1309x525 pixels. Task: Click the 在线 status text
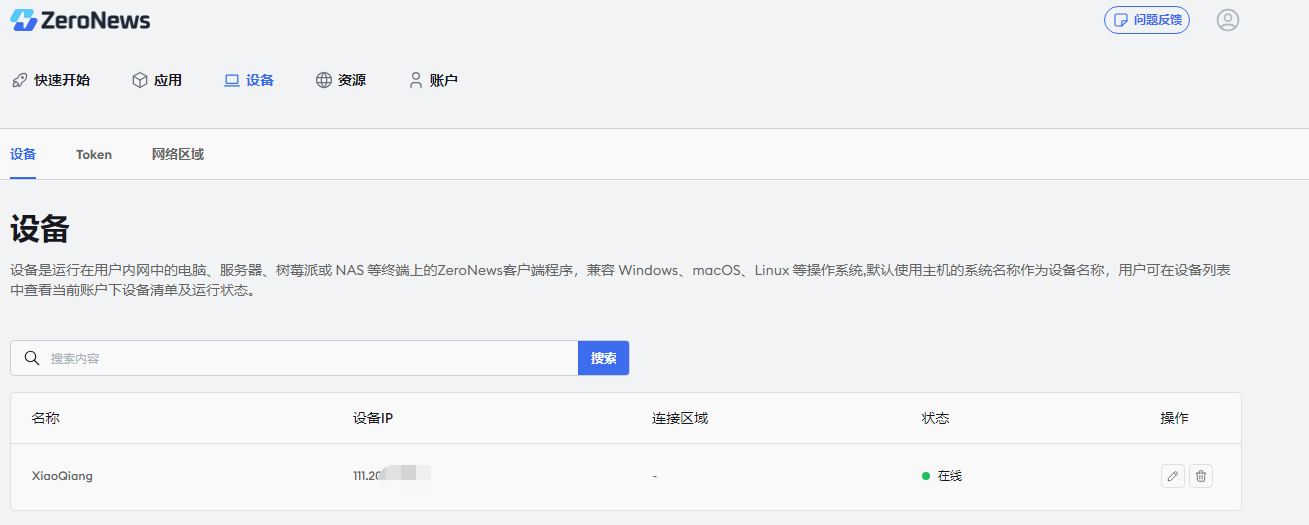[x=950, y=476]
